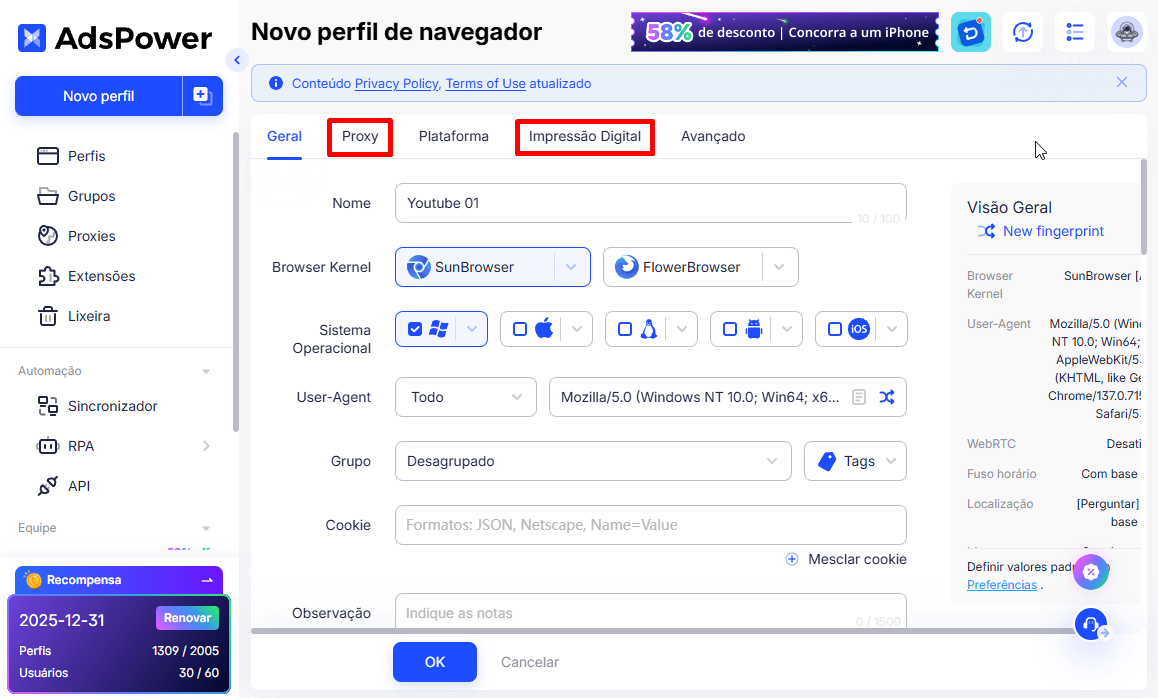Click the Observação notes field

pyautogui.click(x=651, y=612)
